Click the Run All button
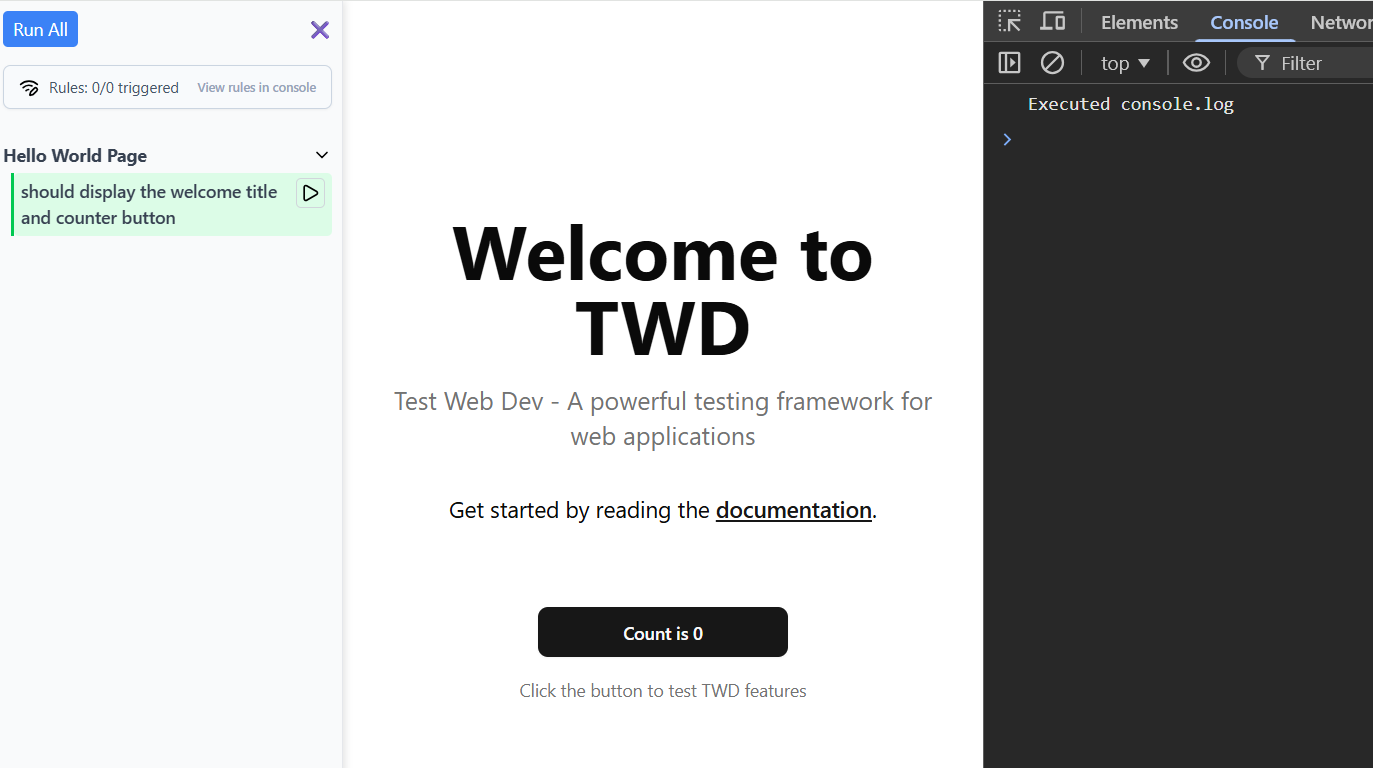 tap(40, 29)
